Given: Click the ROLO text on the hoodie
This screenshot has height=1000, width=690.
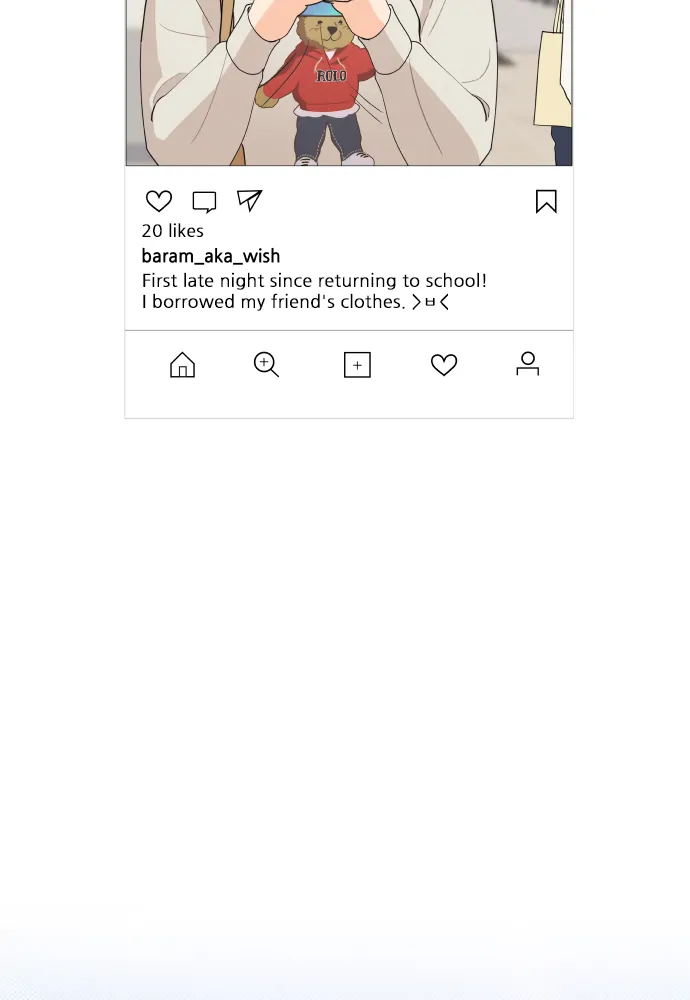Looking at the screenshot, I should (x=331, y=76).
